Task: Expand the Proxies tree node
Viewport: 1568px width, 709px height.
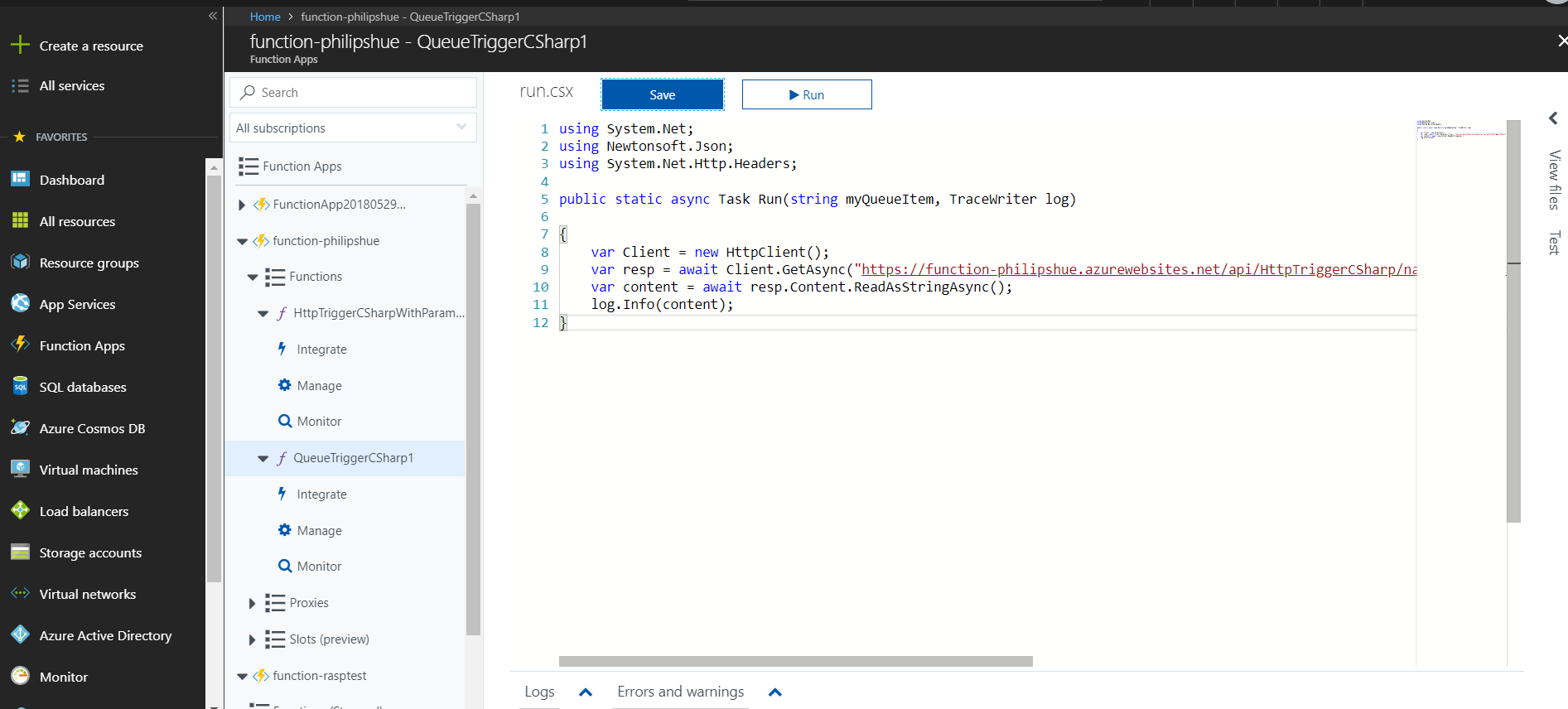Action: [x=253, y=603]
